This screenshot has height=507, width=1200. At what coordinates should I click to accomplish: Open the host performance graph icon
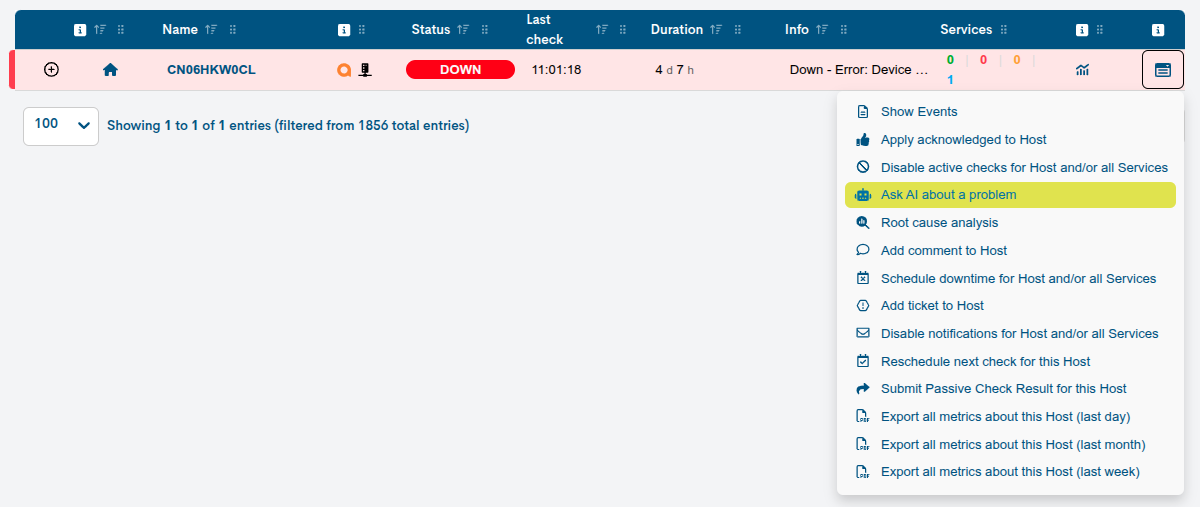click(1082, 70)
